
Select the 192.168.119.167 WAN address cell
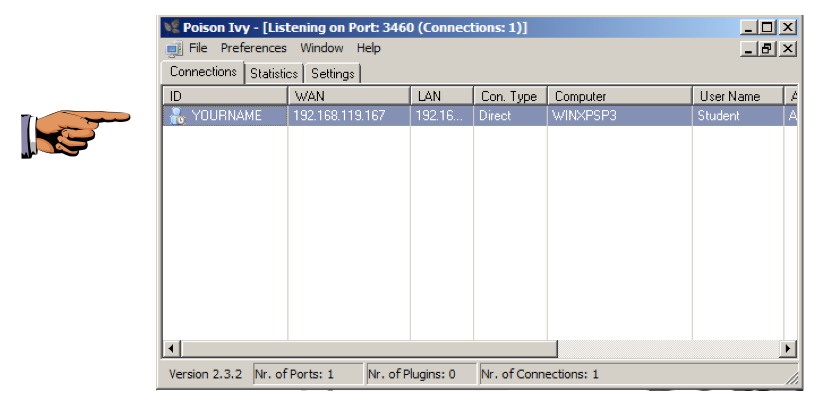[339, 116]
